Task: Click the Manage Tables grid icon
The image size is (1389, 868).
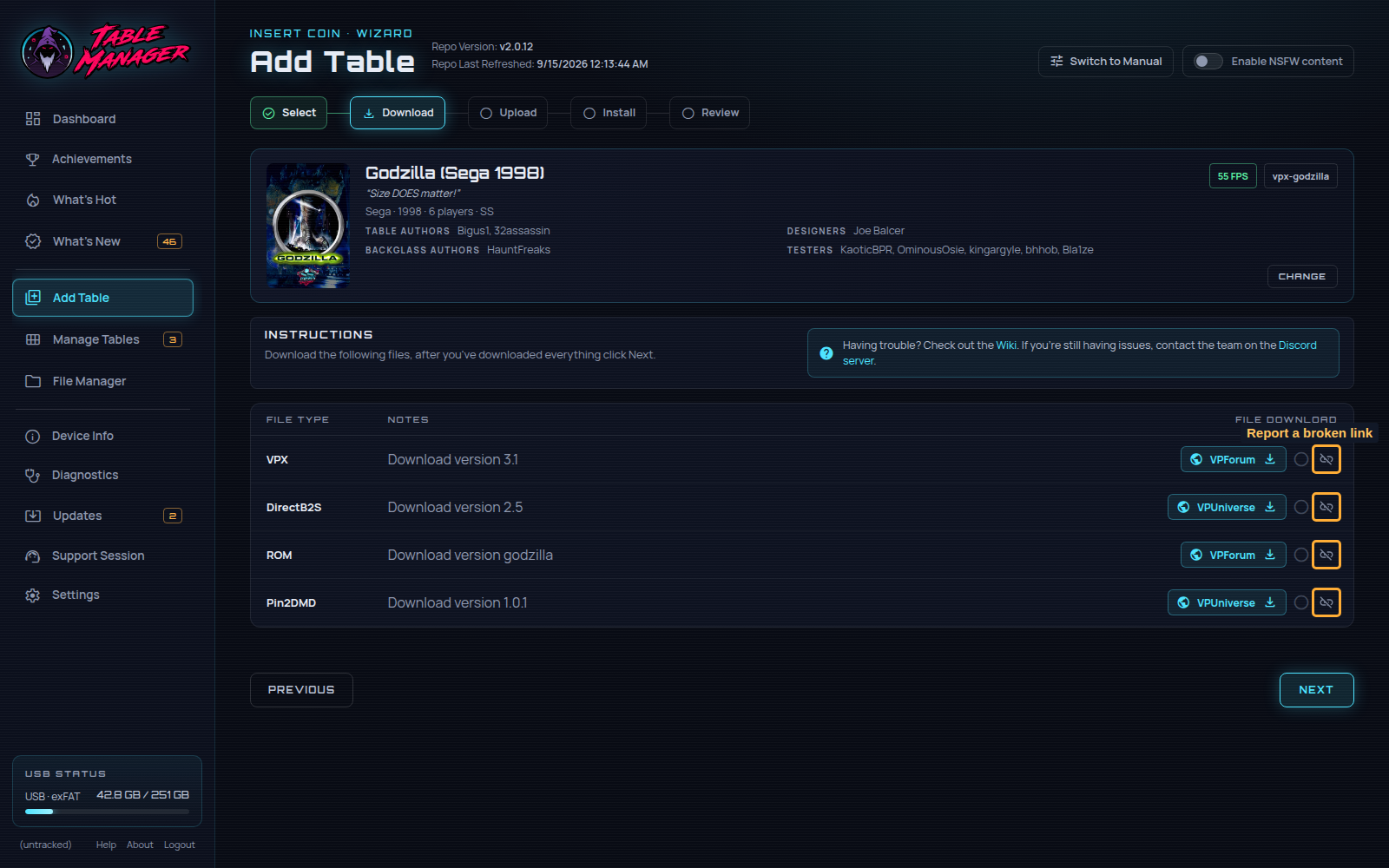Action: (x=33, y=339)
